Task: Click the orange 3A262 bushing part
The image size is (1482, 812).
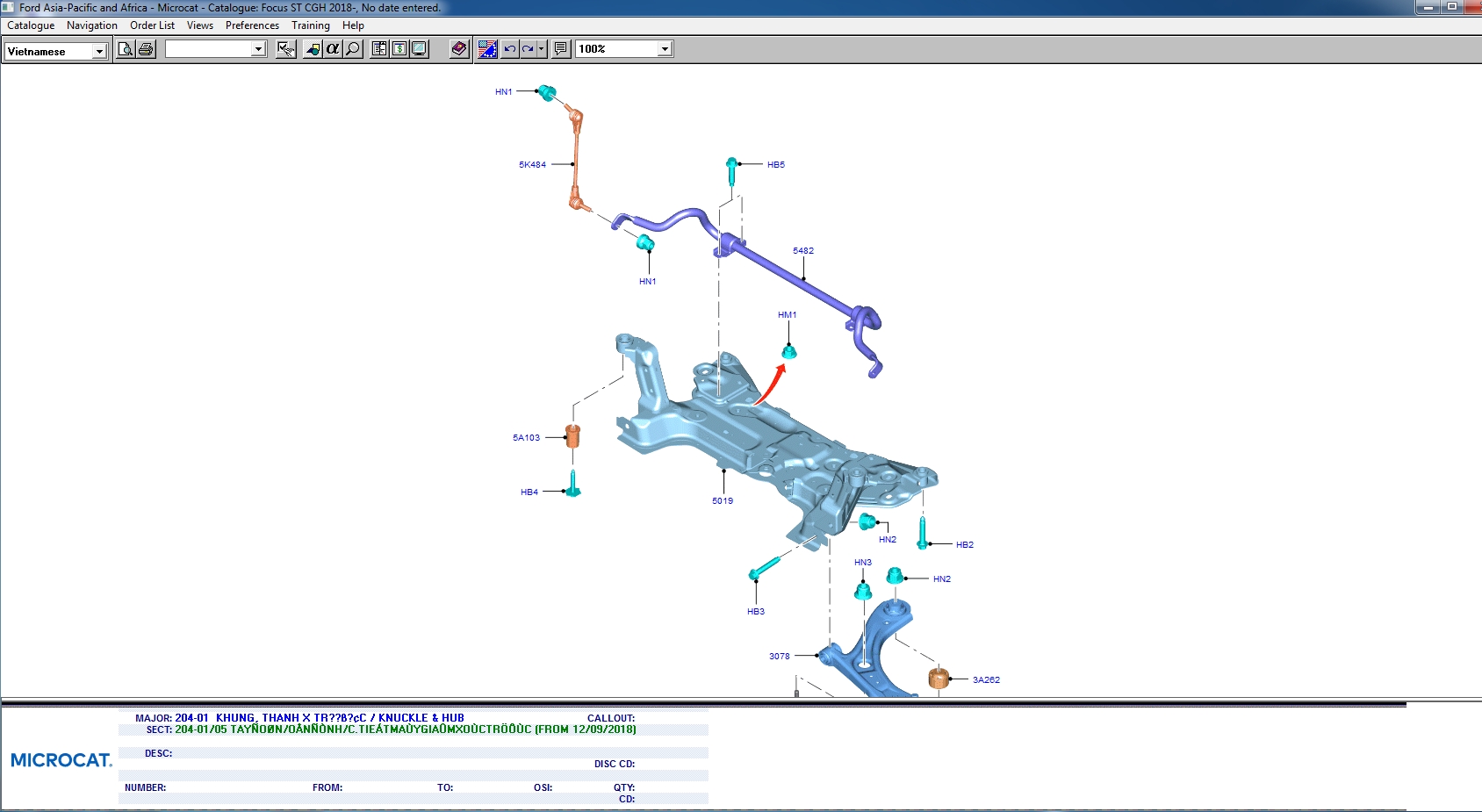Action: click(939, 678)
